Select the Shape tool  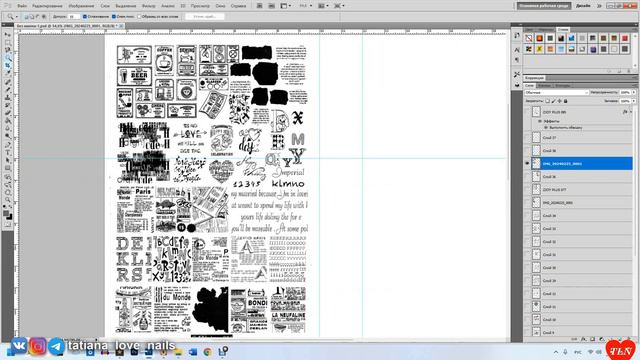8,168
